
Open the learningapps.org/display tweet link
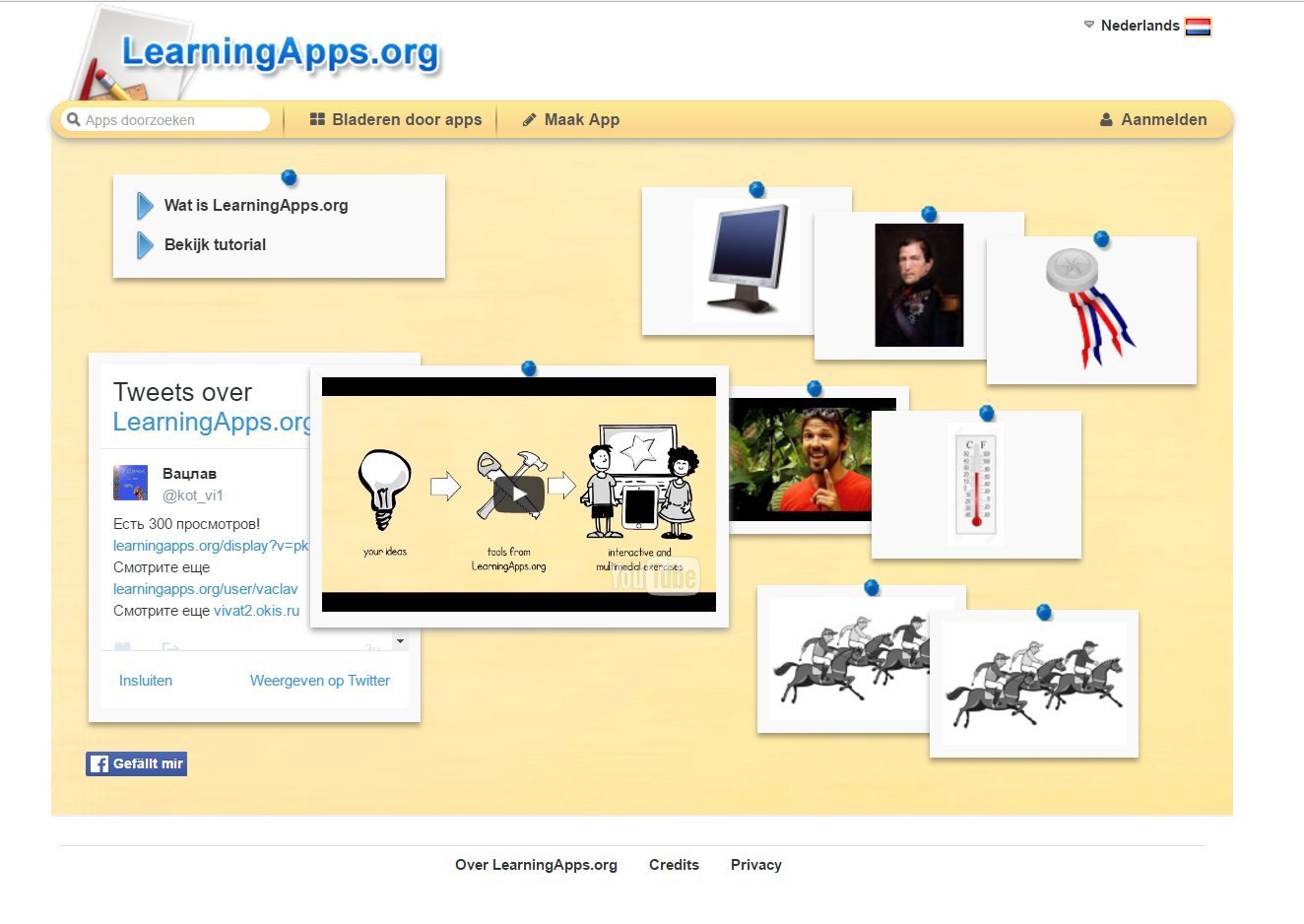pos(212,546)
